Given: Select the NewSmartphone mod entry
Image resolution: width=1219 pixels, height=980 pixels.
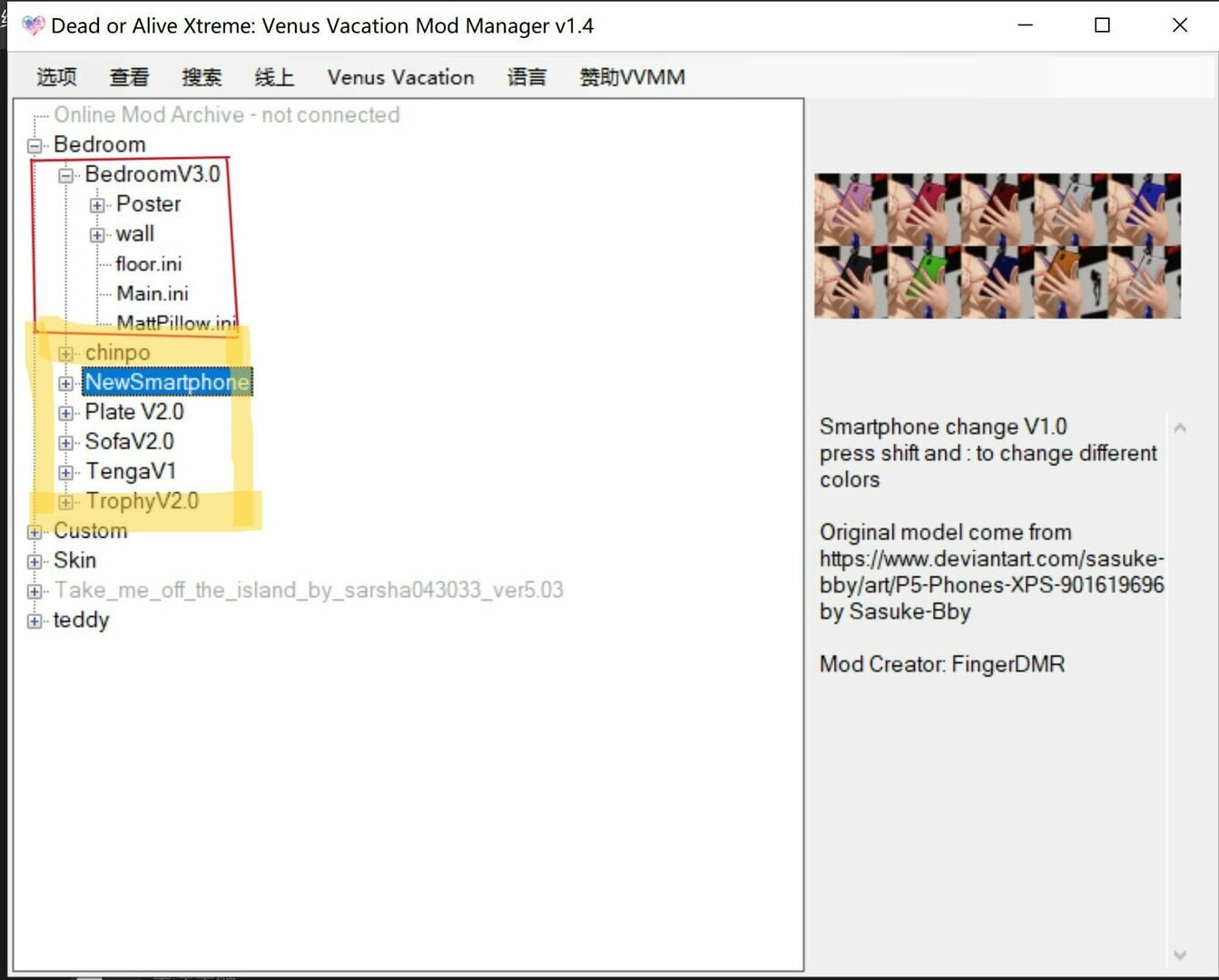Looking at the screenshot, I should coord(167,382).
